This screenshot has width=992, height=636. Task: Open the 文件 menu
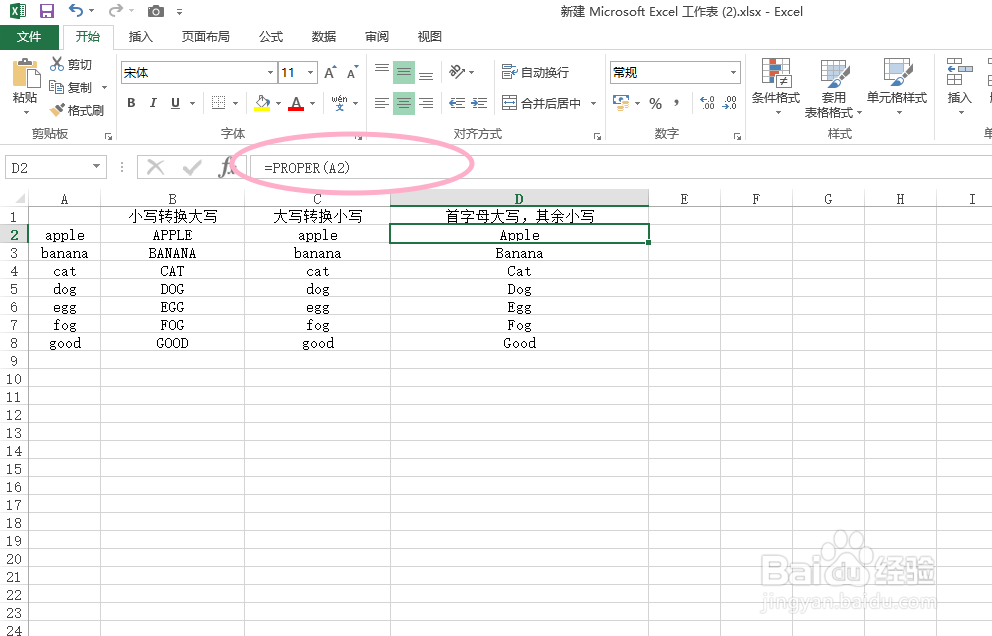tap(30, 36)
